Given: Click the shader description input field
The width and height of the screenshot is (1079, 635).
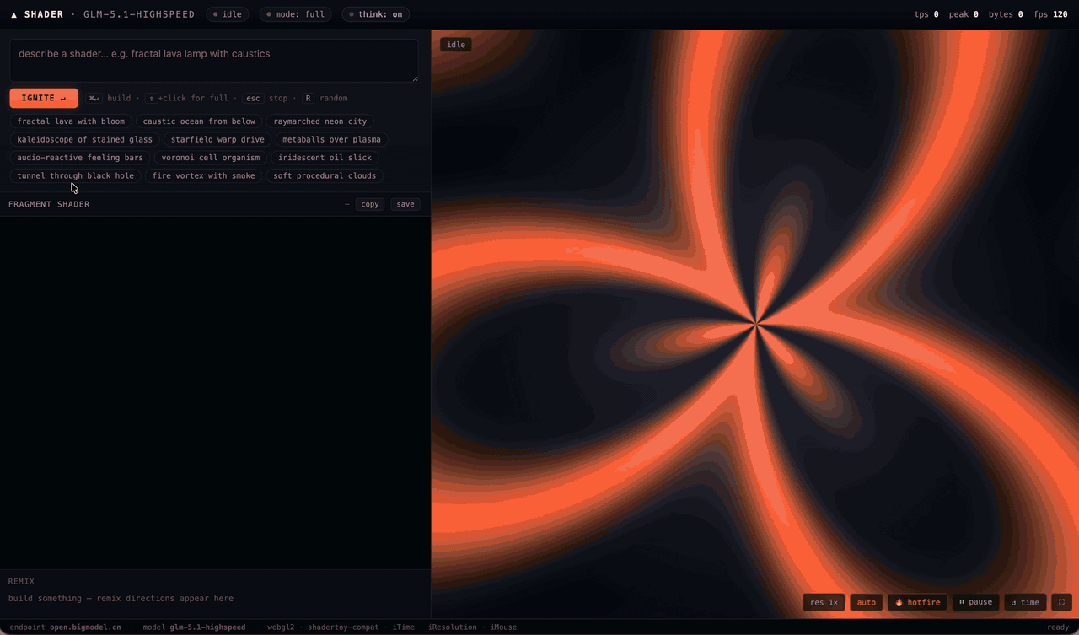Looking at the screenshot, I should coord(214,61).
